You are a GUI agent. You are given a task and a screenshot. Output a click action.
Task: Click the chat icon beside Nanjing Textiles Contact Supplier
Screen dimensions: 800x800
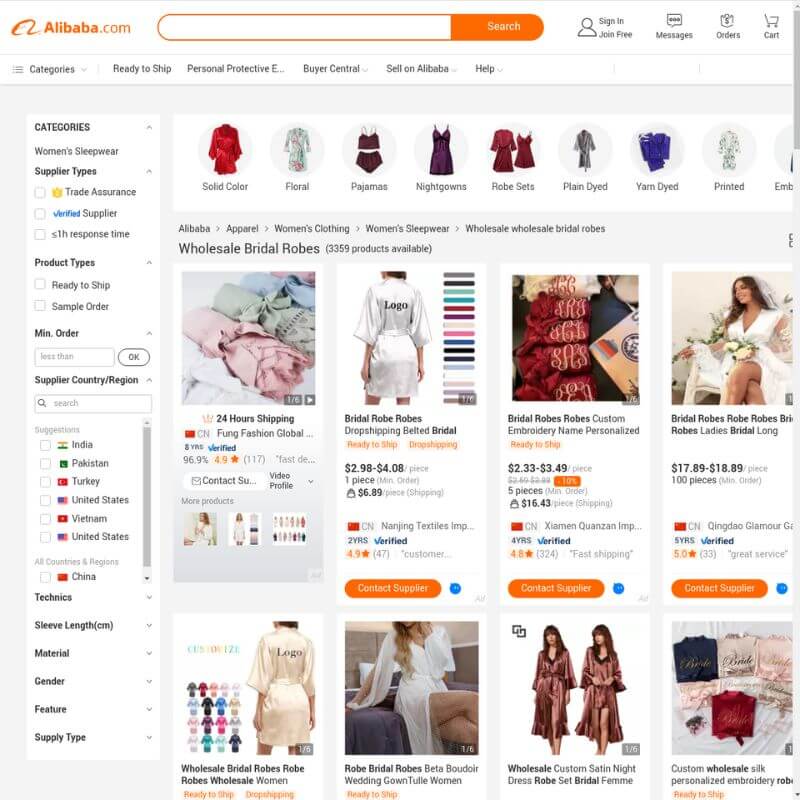coord(455,588)
